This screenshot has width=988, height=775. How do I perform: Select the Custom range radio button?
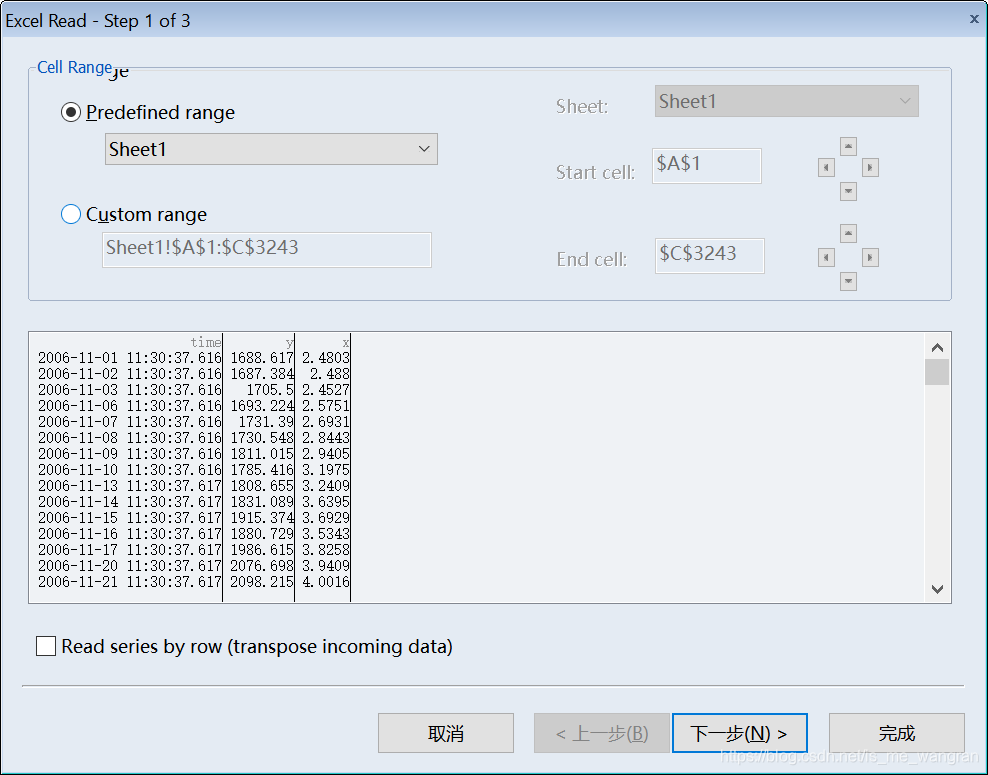pyautogui.click(x=71, y=214)
